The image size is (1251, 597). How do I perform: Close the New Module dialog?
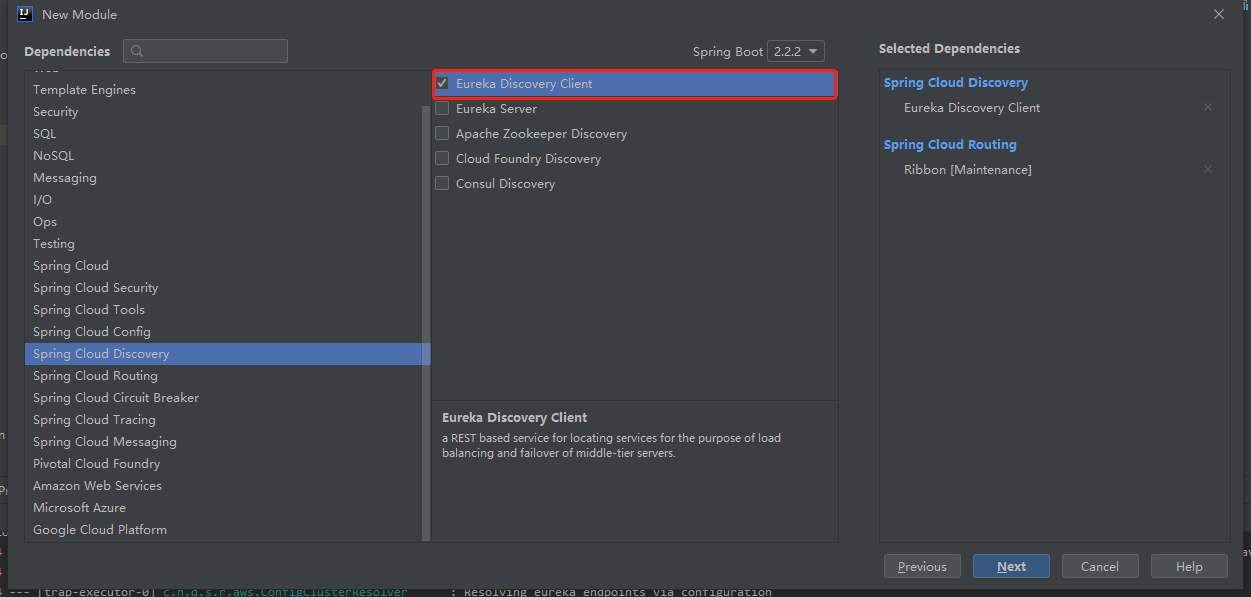click(x=1218, y=14)
